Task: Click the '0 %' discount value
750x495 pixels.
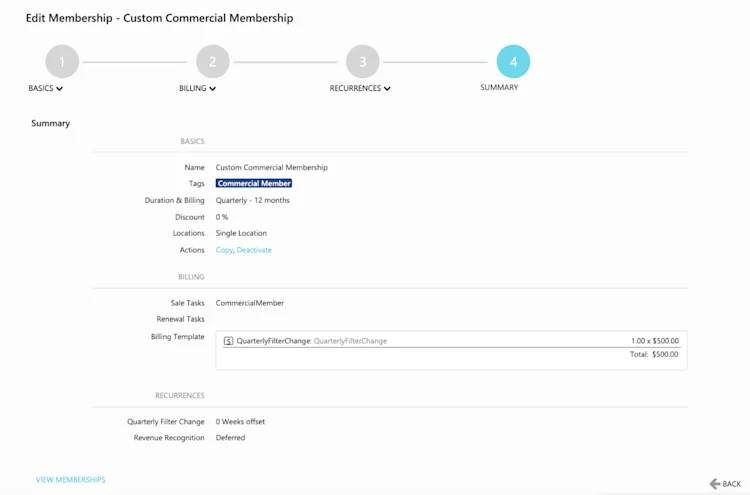Action: tap(221, 217)
